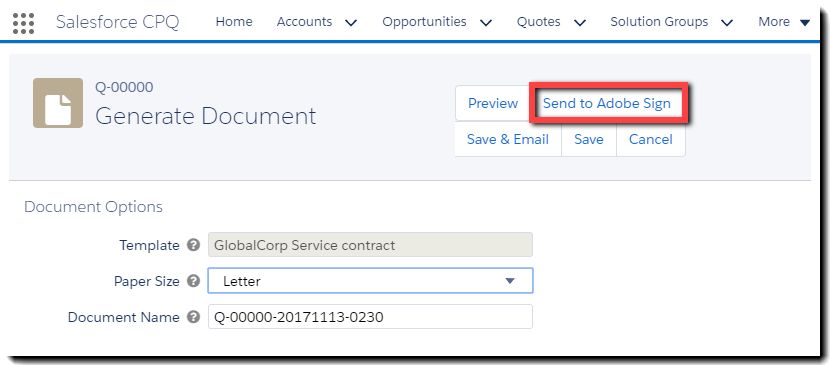830x365 pixels.
Task: Expand the Accounts tab chevron
Action: coord(350,23)
